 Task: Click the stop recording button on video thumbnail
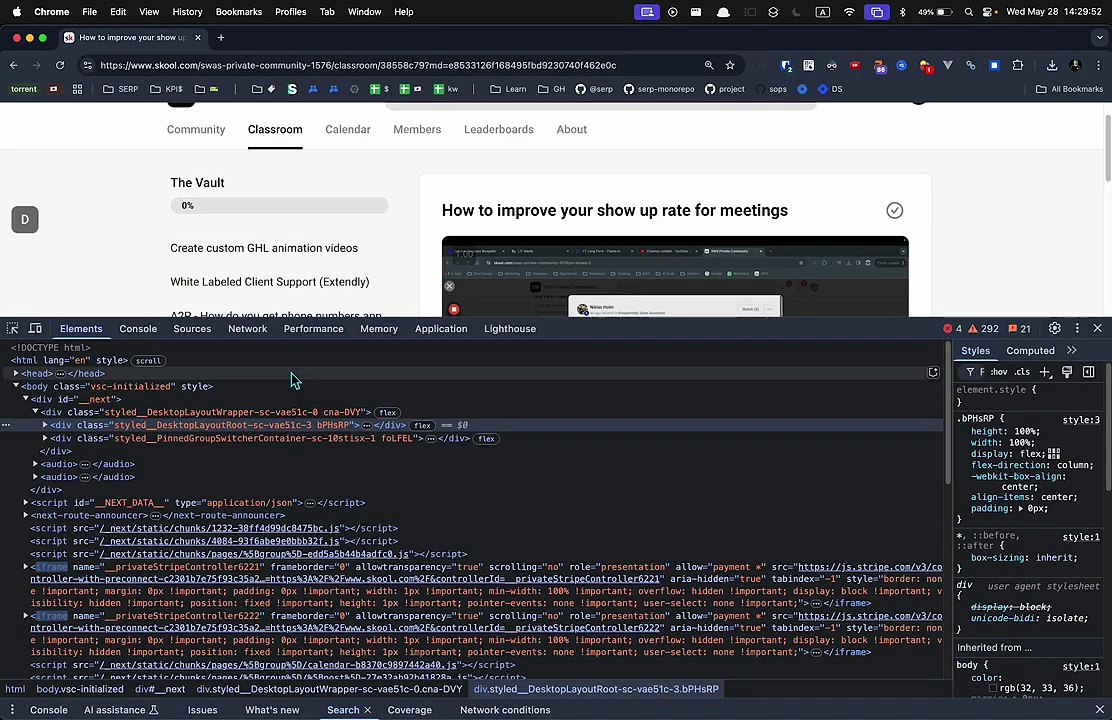454,309
